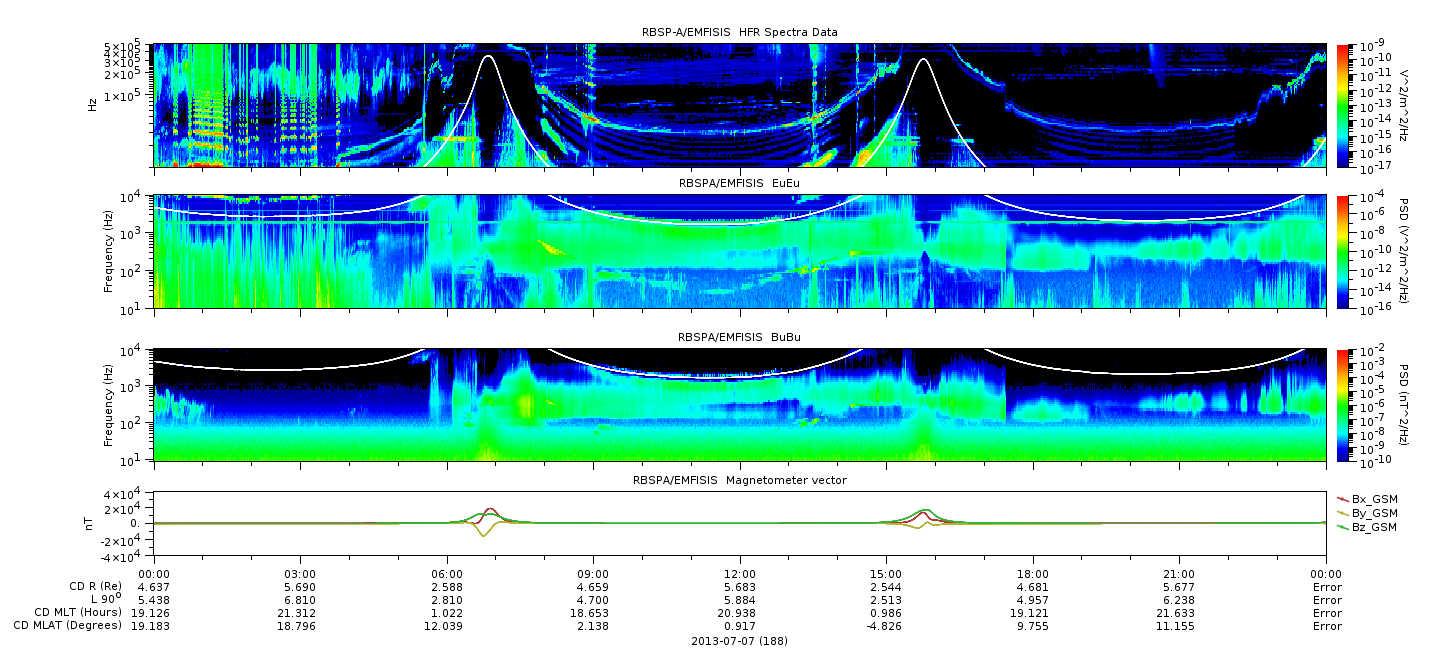
Task: Click the second magnetometer peak near 15:45
Action: point(924,512)
